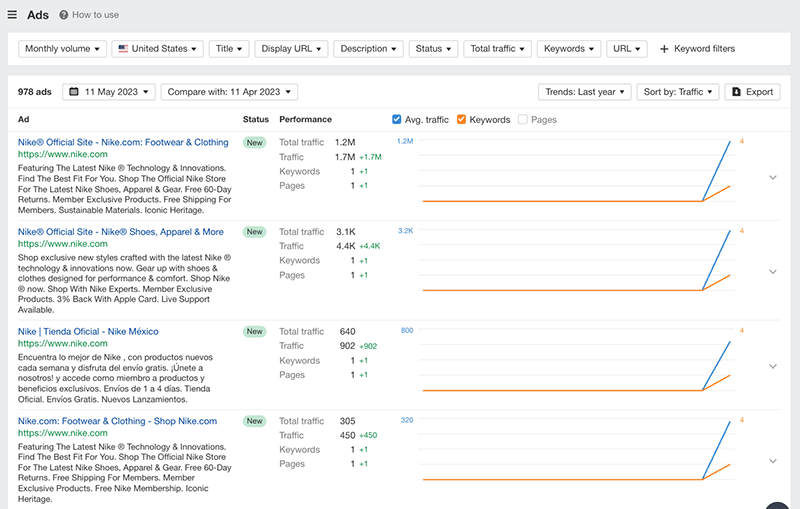Viewport: 800px width, 509px height.
Task: Expand the Nike México ad row
Action: click(773, 366)
